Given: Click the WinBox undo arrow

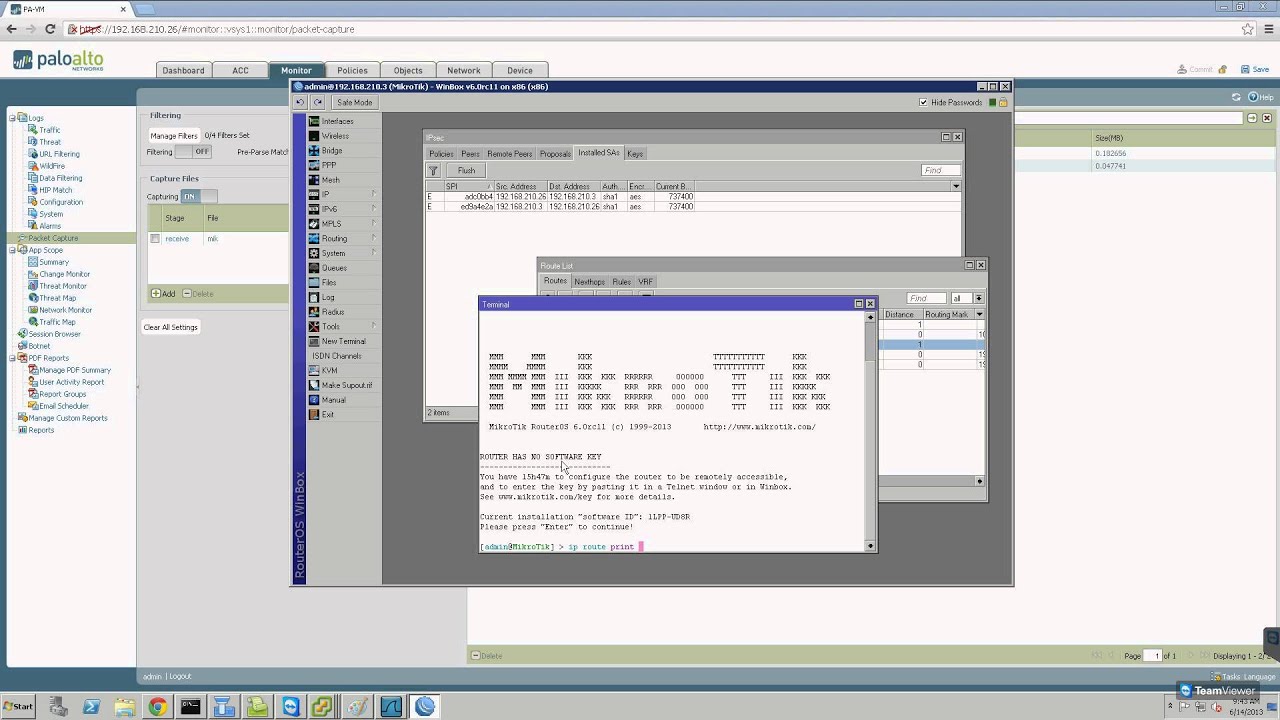Looking at the screenshot, I should pos(300,102).
